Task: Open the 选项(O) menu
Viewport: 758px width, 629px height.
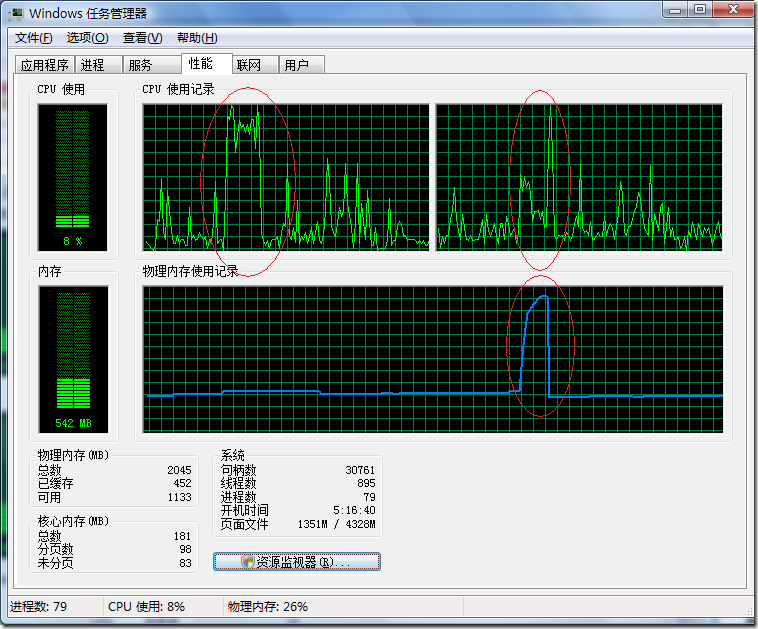Action: click(87, 38)
